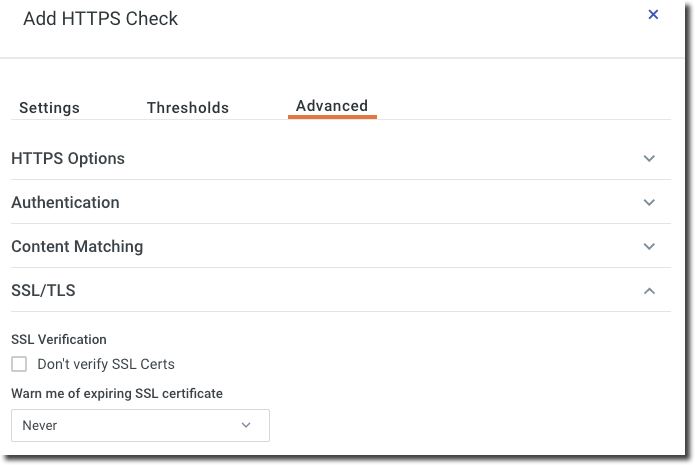Click the Content Matching chevron icon
Screen dimensions: 695x465
tap(649, 246)
